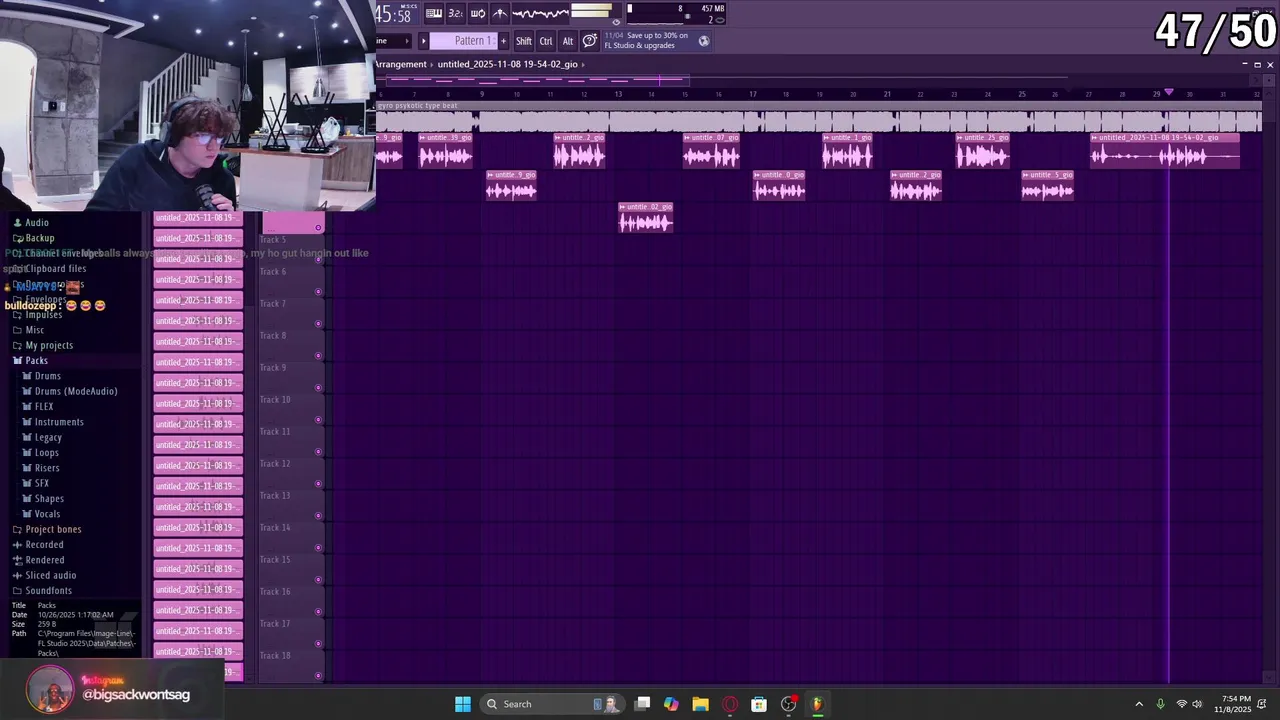Click the Ctrl modifier button
Screen dimensions: 1280x720
point(546,41)
